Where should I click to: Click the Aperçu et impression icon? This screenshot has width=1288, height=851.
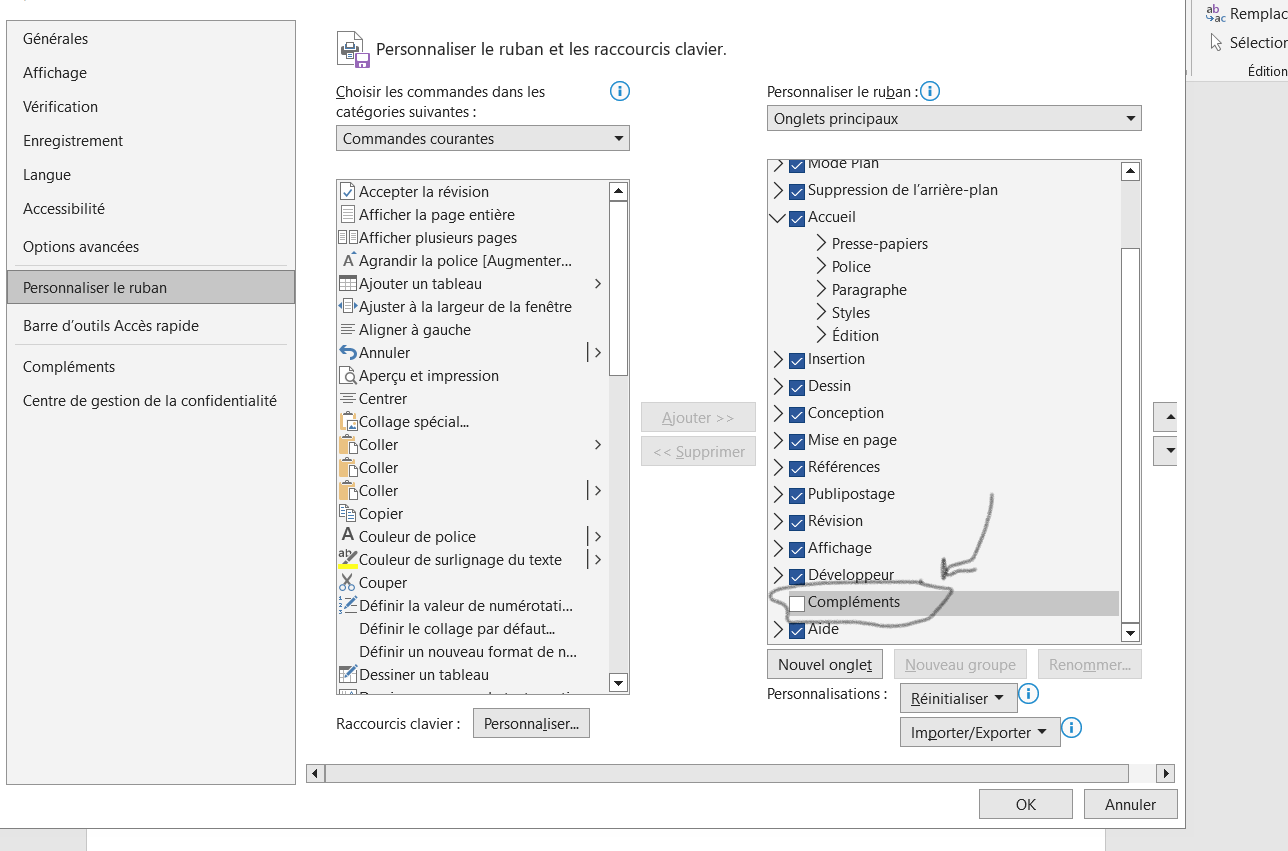348,375
